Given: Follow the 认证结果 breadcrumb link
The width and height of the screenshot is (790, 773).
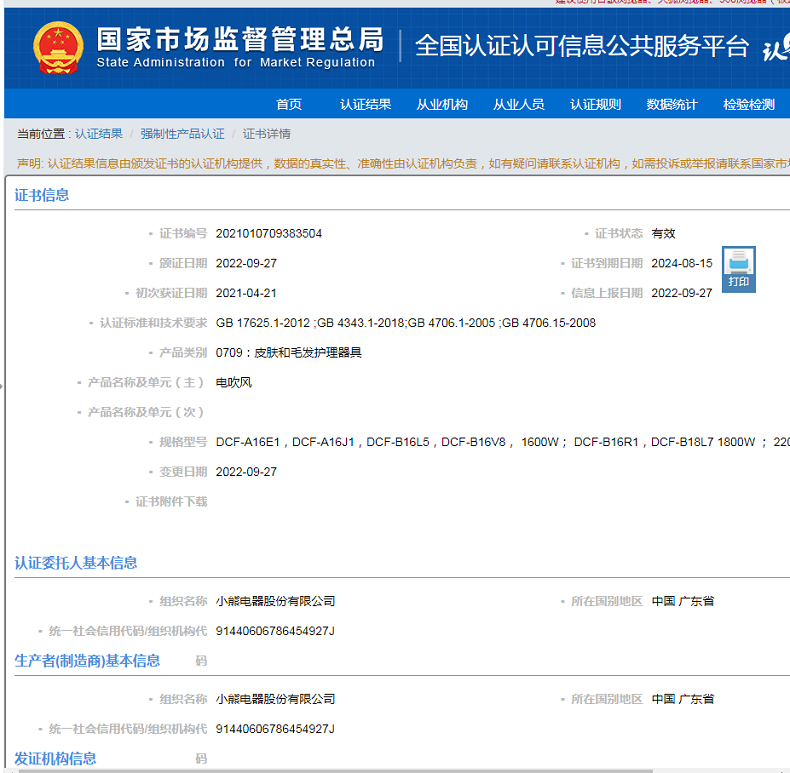Looking at the screenshot, I should pos(99,134).
